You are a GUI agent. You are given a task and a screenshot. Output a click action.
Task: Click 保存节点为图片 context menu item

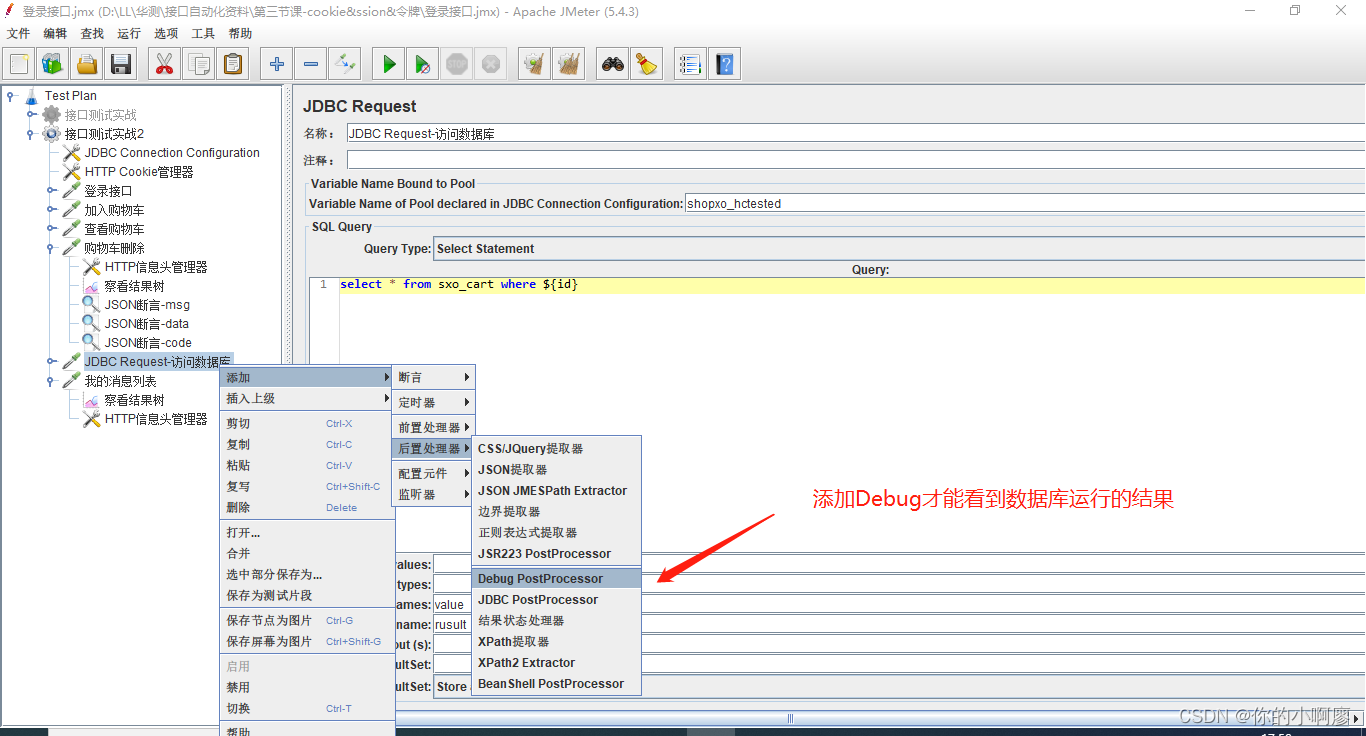click(307, 620)
